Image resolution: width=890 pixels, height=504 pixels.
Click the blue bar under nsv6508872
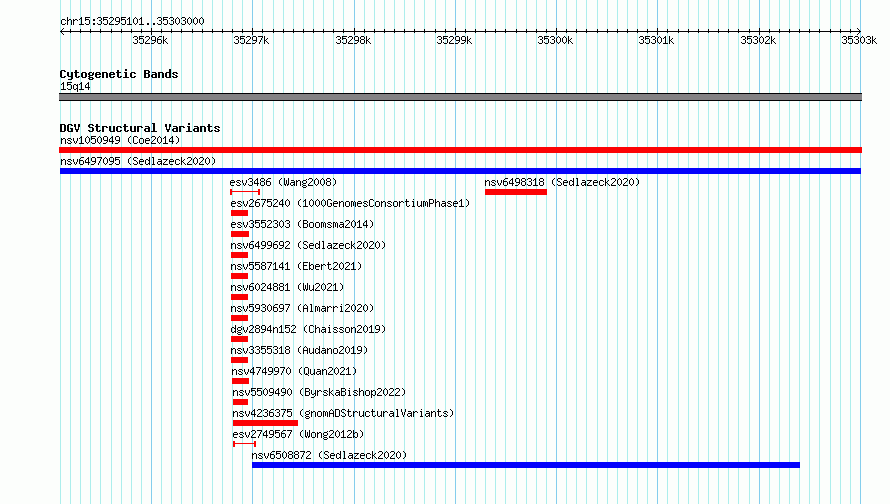click(526, 465)
